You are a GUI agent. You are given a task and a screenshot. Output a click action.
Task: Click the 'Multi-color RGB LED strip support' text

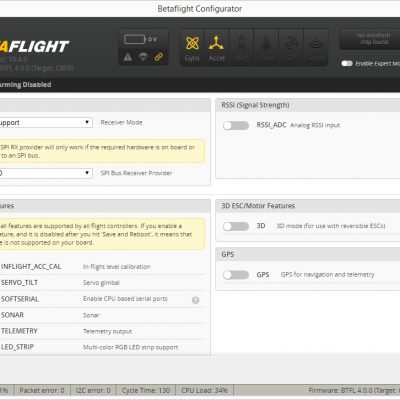(130, 347)
